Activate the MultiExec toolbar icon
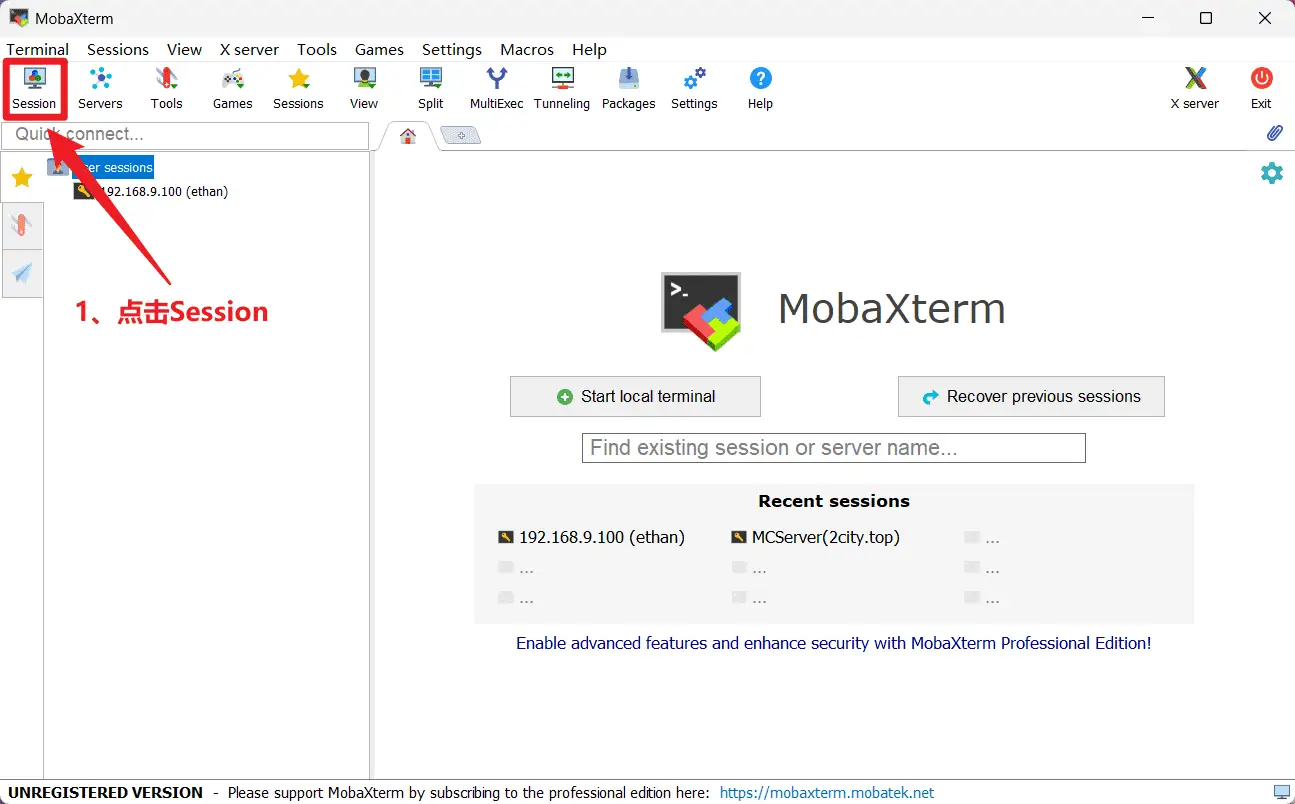This screenshot has width=1295, height=804. [x=496, y=88]
